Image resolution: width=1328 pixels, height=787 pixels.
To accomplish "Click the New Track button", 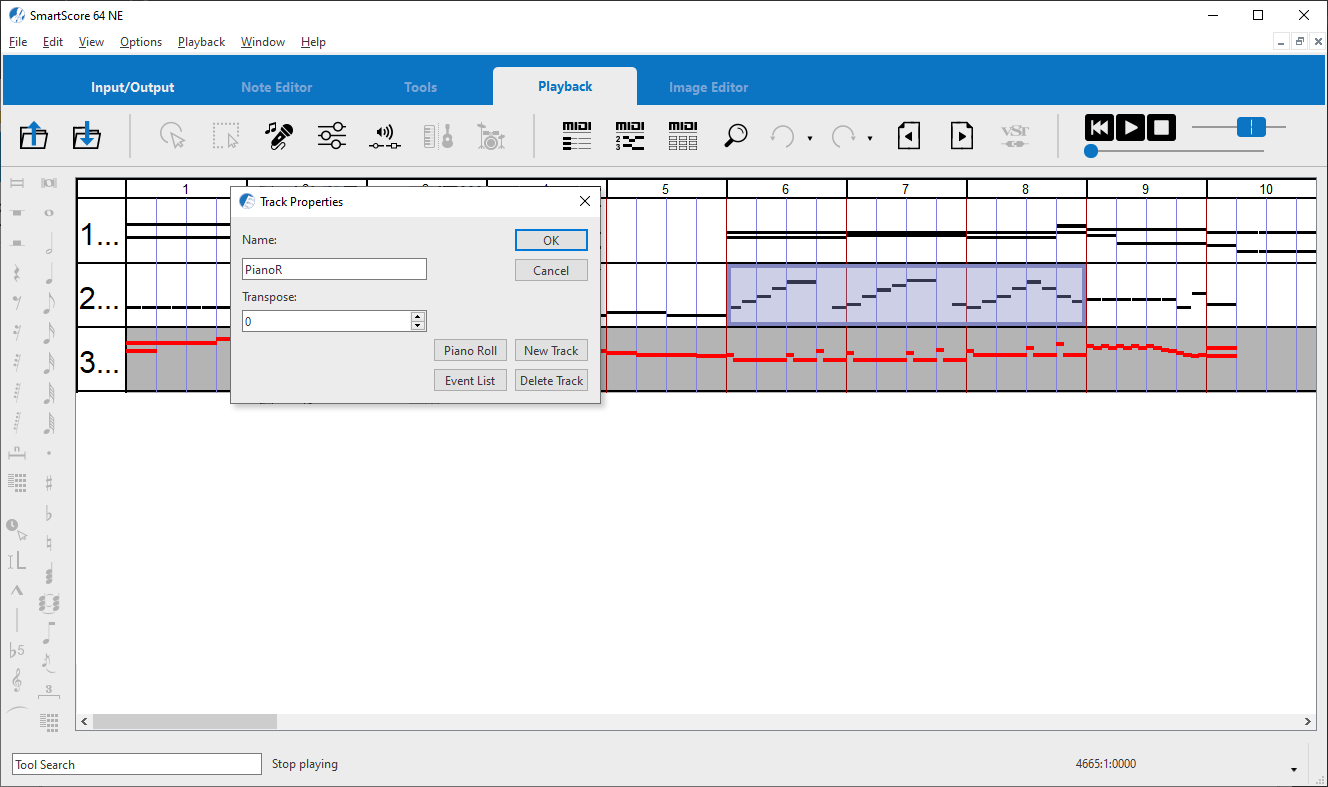I will pos(551,350).
